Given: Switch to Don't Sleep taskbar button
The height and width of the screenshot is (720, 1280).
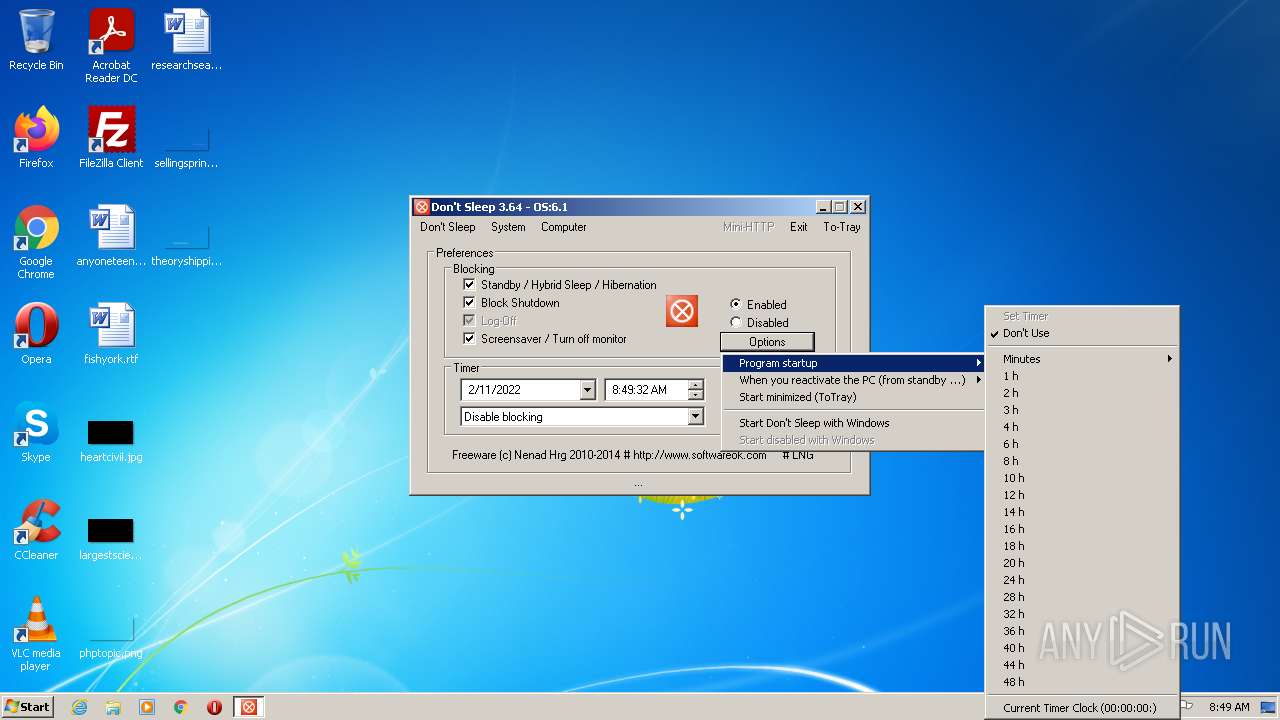Looking at the screenshot, I should 249,707.
